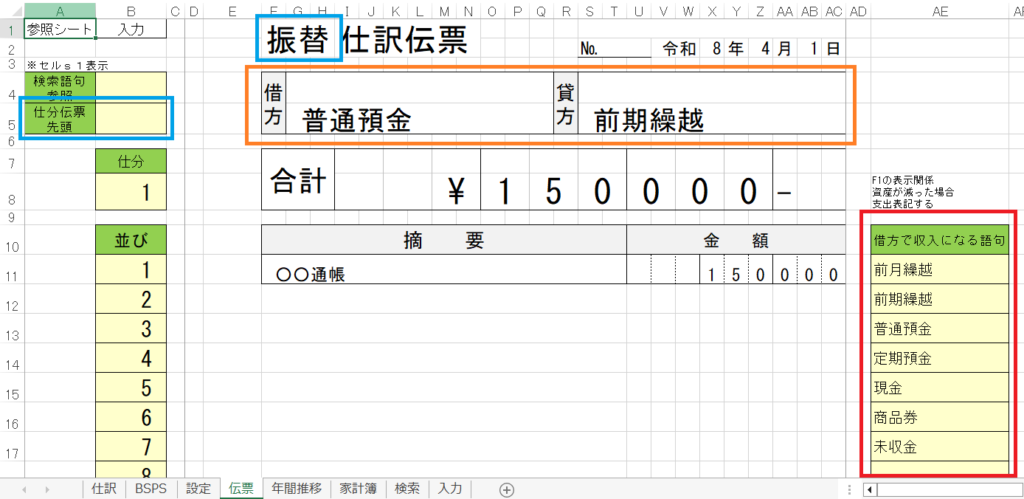1024x499 pixels.
Task: Select the 検索 sheet tab
Action: pos(407,489)
